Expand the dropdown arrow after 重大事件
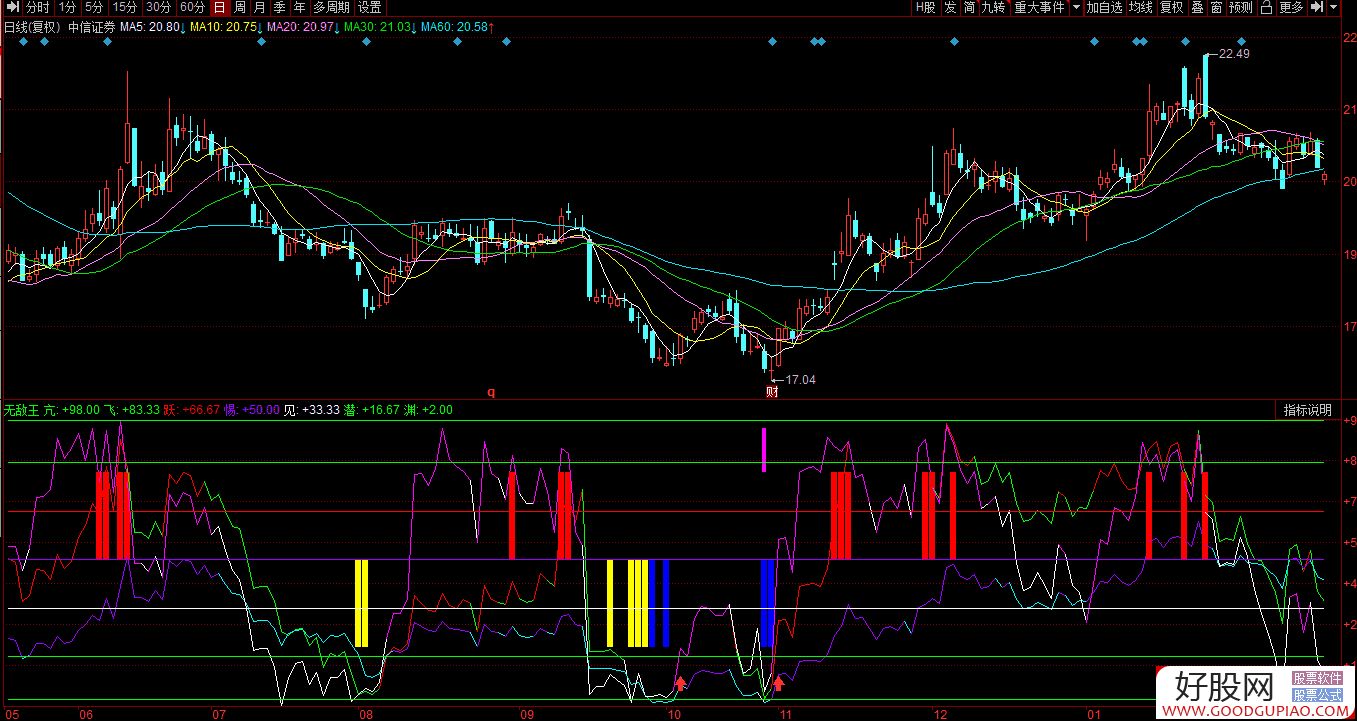Screen dimensions: 1357x721 pyautogui.click(x=1077, y=8)
